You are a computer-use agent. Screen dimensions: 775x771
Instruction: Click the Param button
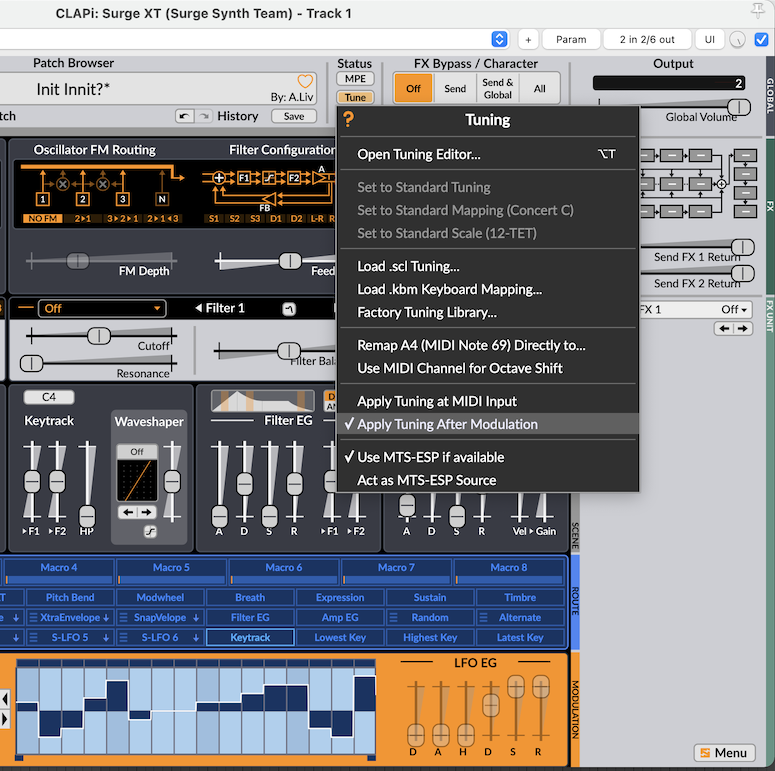click(571, 40)
